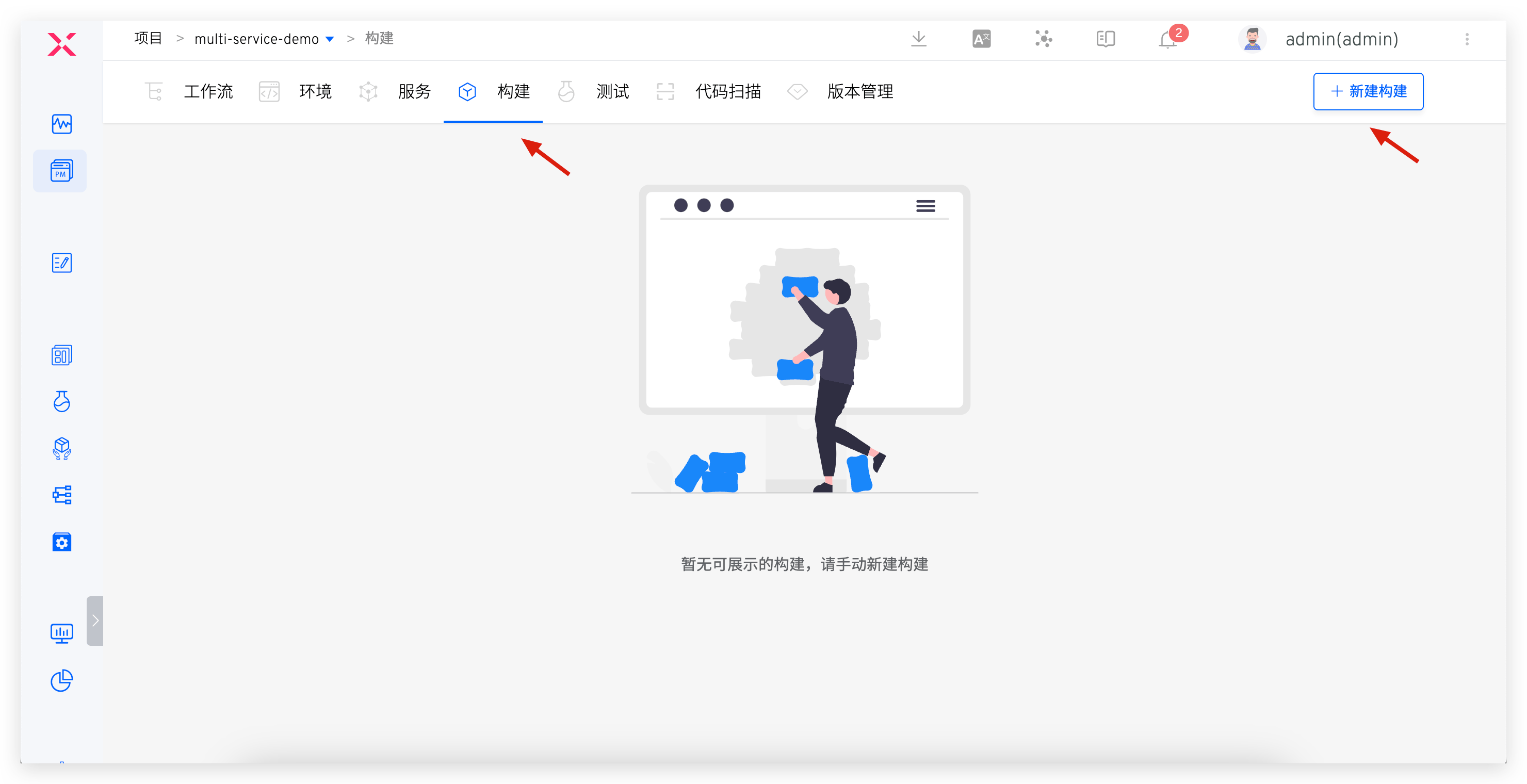
Task: Switch to the 工作流 tab
Action: pos(207,92)
